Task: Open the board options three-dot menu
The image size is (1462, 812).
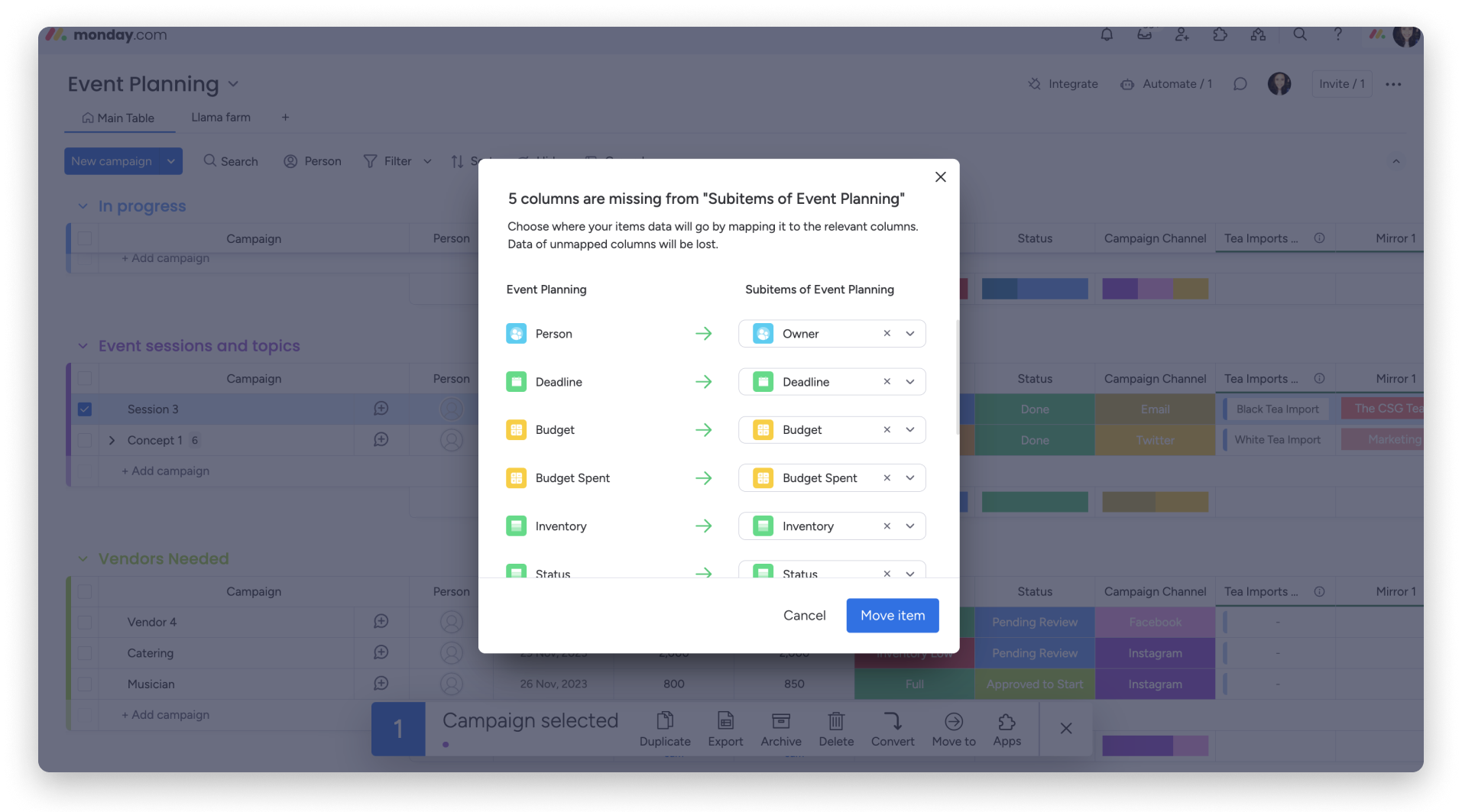Action: [1393, 84]
